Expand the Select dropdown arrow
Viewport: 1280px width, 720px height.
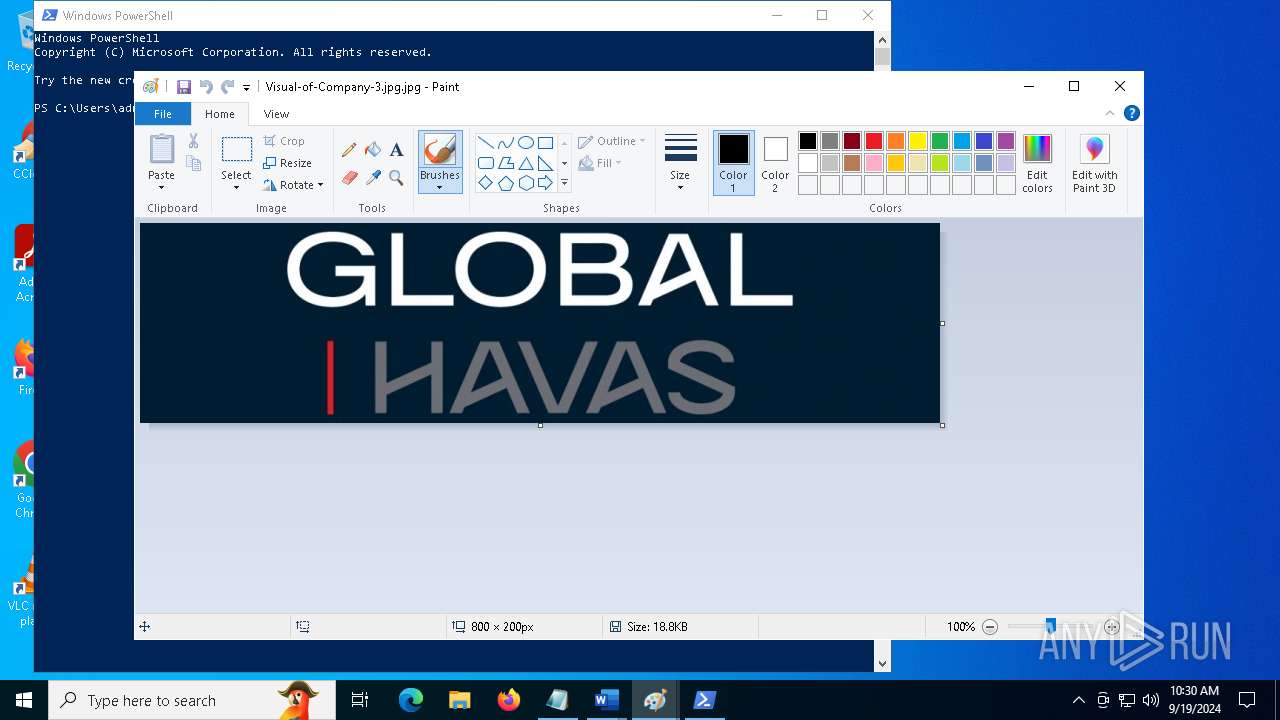click(236, 188)
